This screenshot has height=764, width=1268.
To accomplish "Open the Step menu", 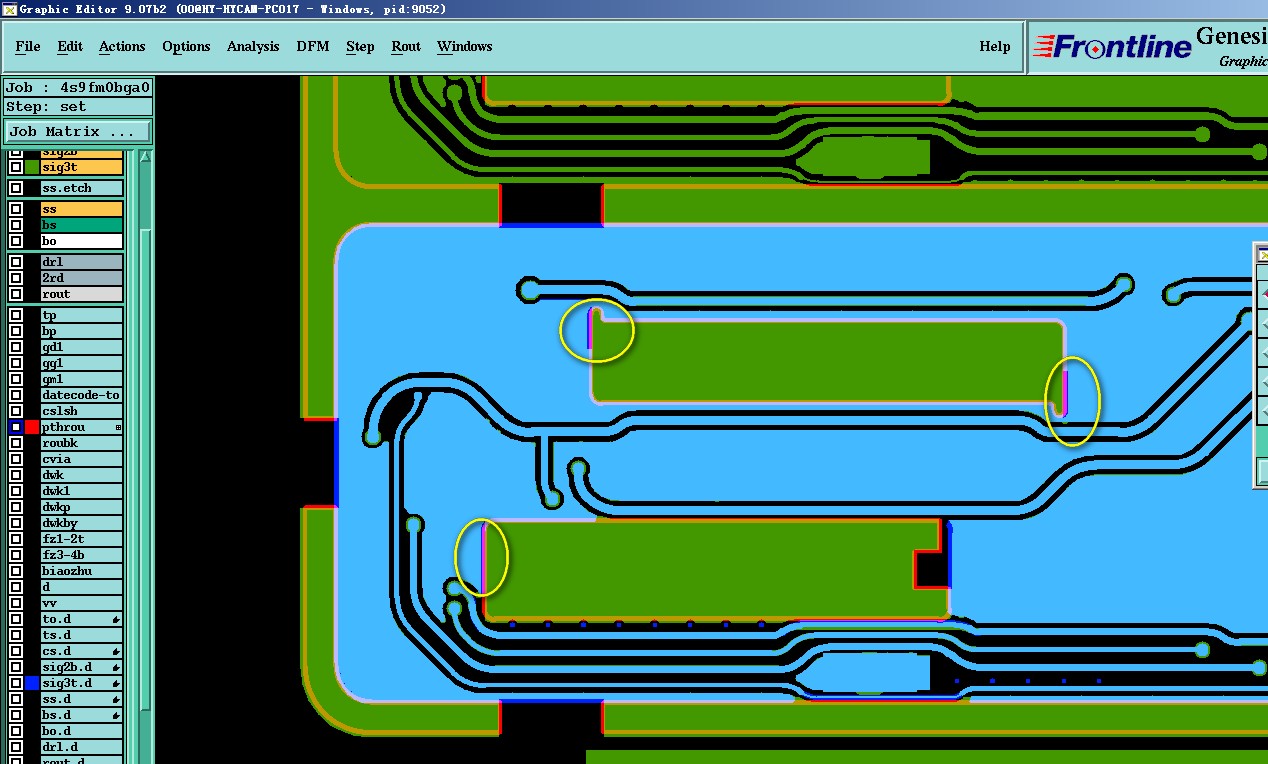I will point(360,46).
